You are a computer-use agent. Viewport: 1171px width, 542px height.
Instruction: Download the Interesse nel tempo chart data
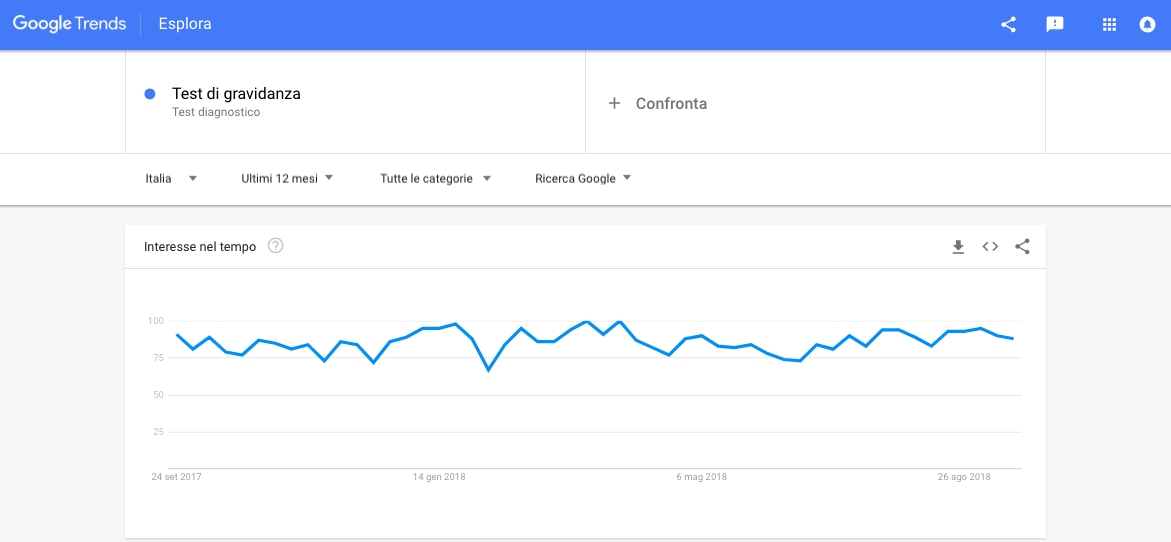point(958,246)
